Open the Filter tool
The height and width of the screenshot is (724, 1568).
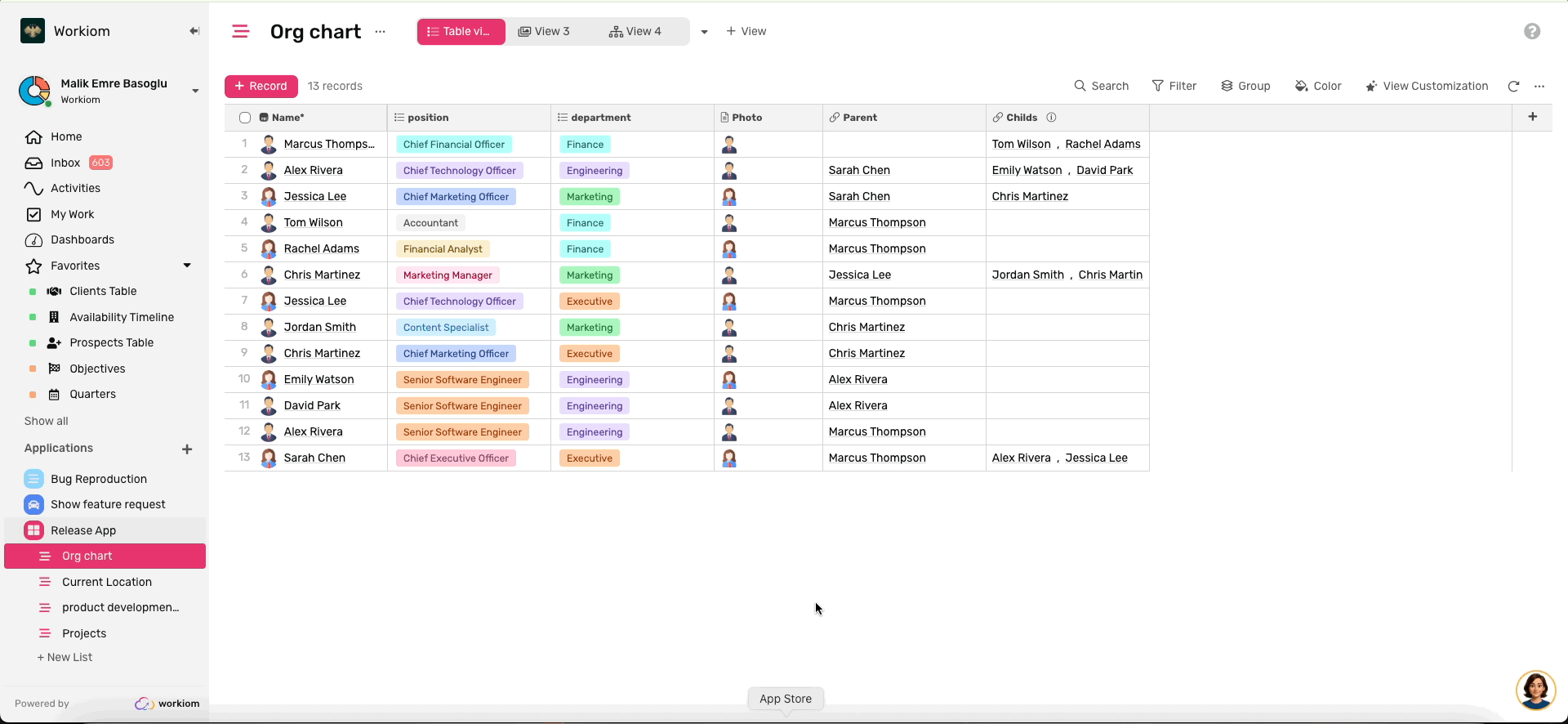point(1174,86)
